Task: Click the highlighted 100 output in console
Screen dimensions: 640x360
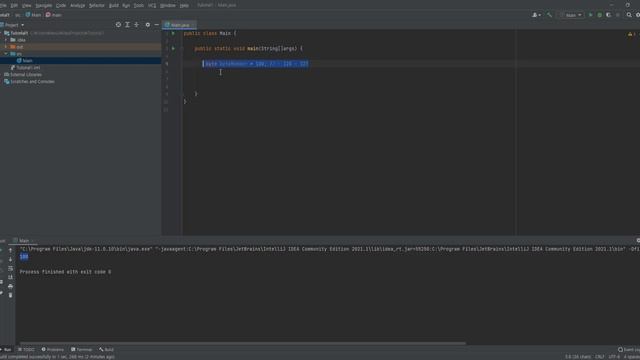Action: point(24,257)
